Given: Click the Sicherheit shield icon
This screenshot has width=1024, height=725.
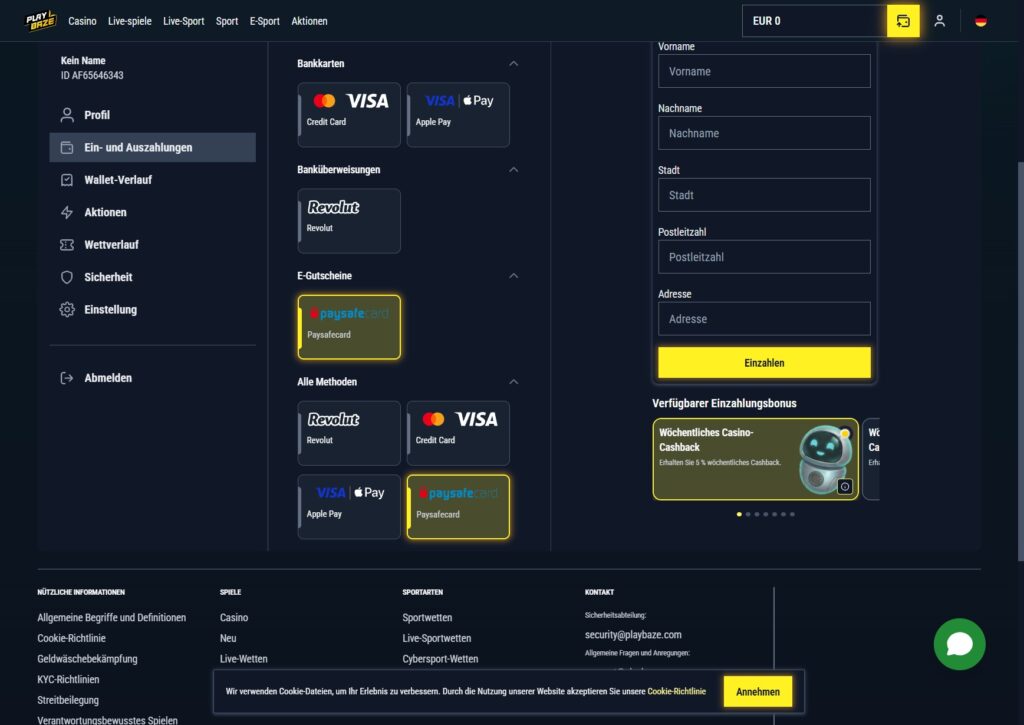Looking at the screenshot, I should [67, 277].
